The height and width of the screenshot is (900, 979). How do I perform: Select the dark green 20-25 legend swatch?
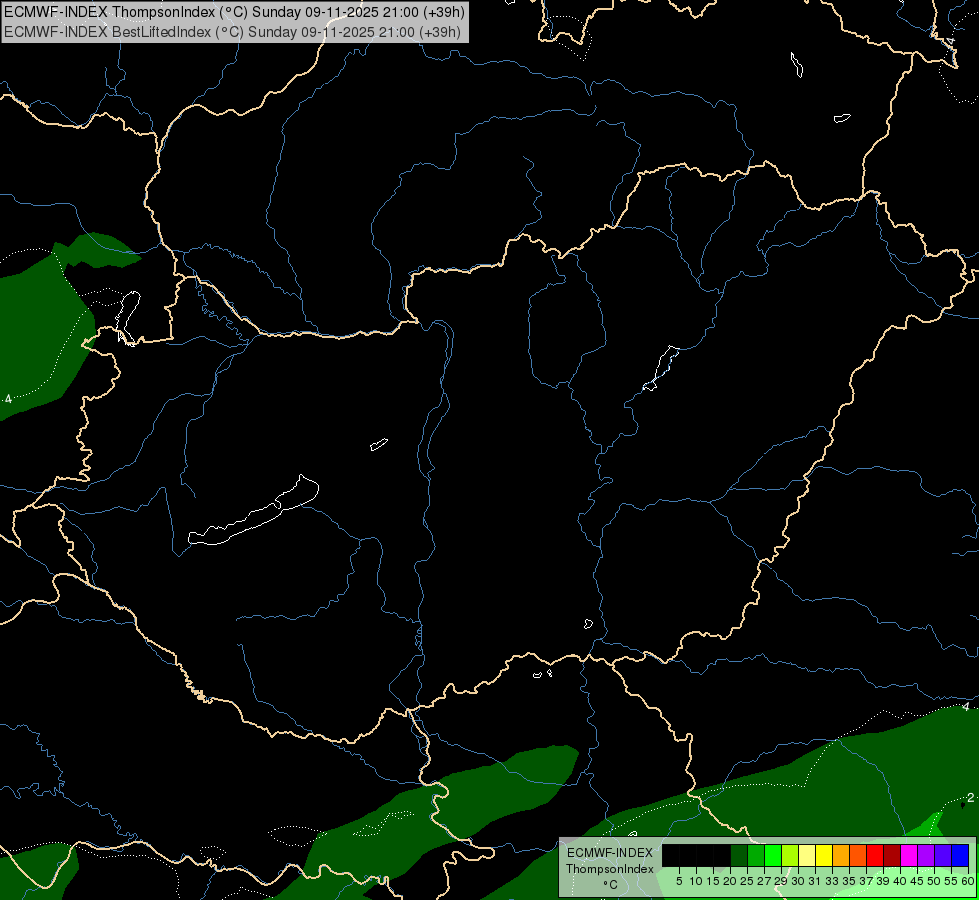739,855
